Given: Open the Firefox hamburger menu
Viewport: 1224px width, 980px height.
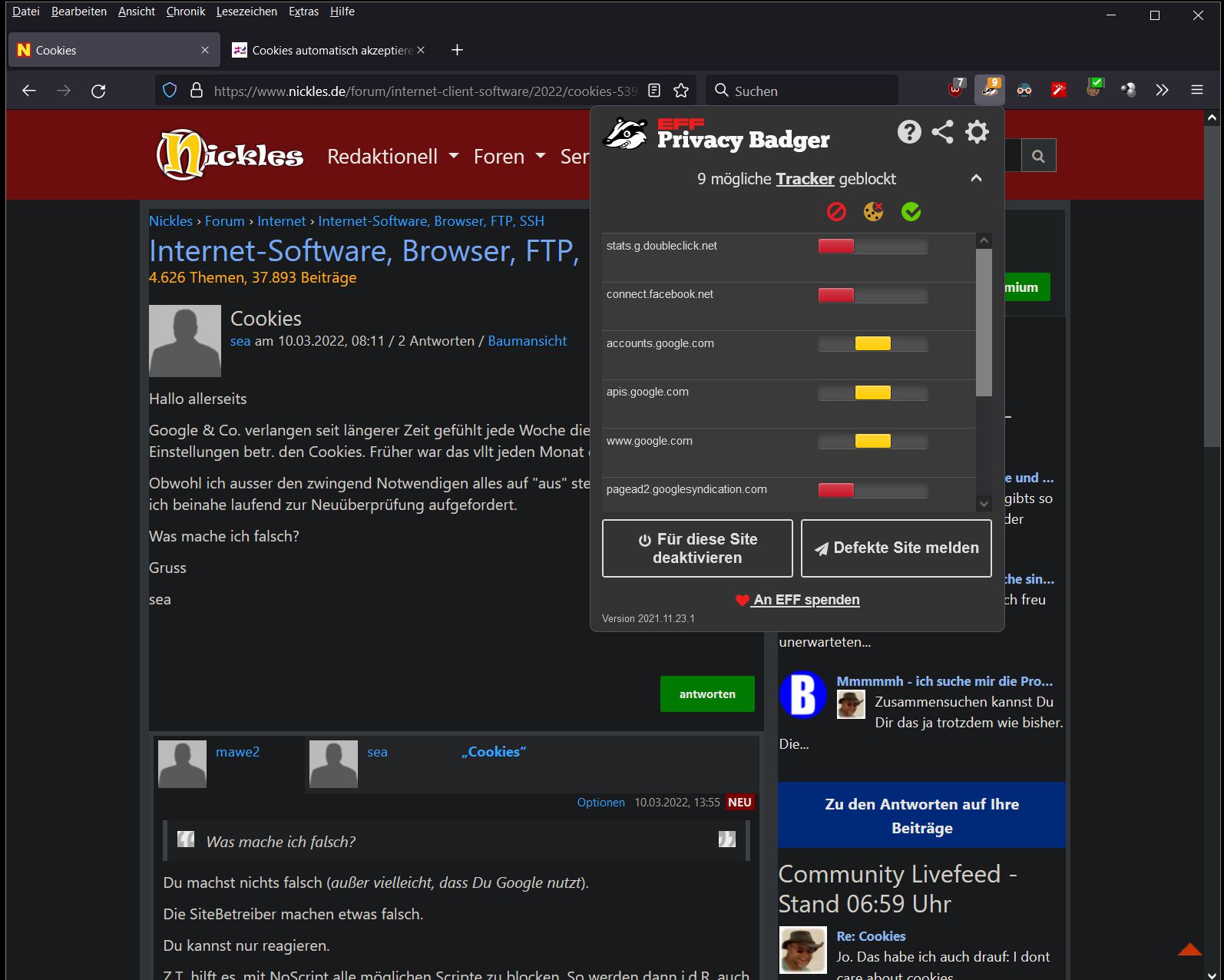Looking at the screenshot, I should 1196,91.
